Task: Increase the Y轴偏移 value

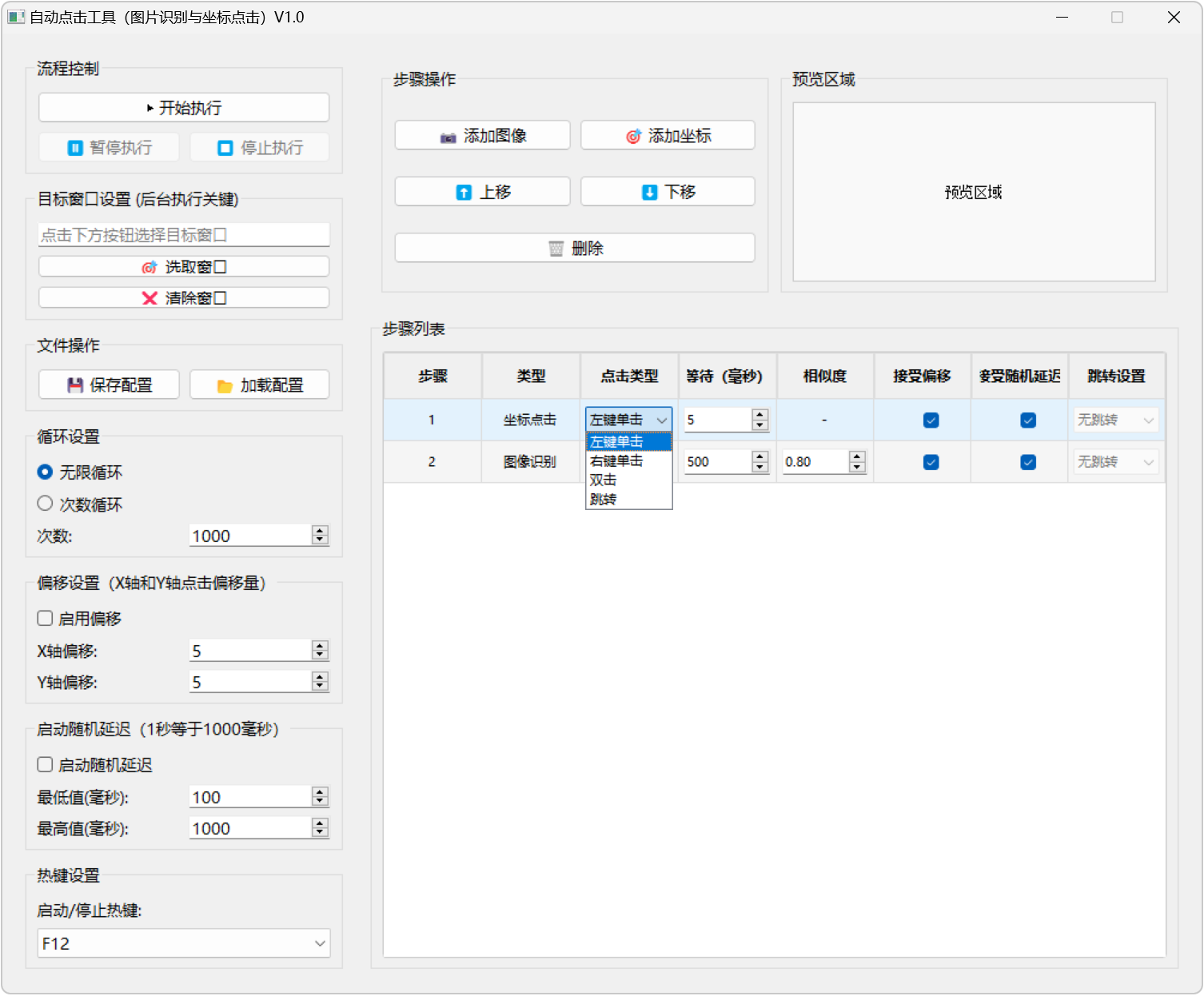Action: pos(320,677)
